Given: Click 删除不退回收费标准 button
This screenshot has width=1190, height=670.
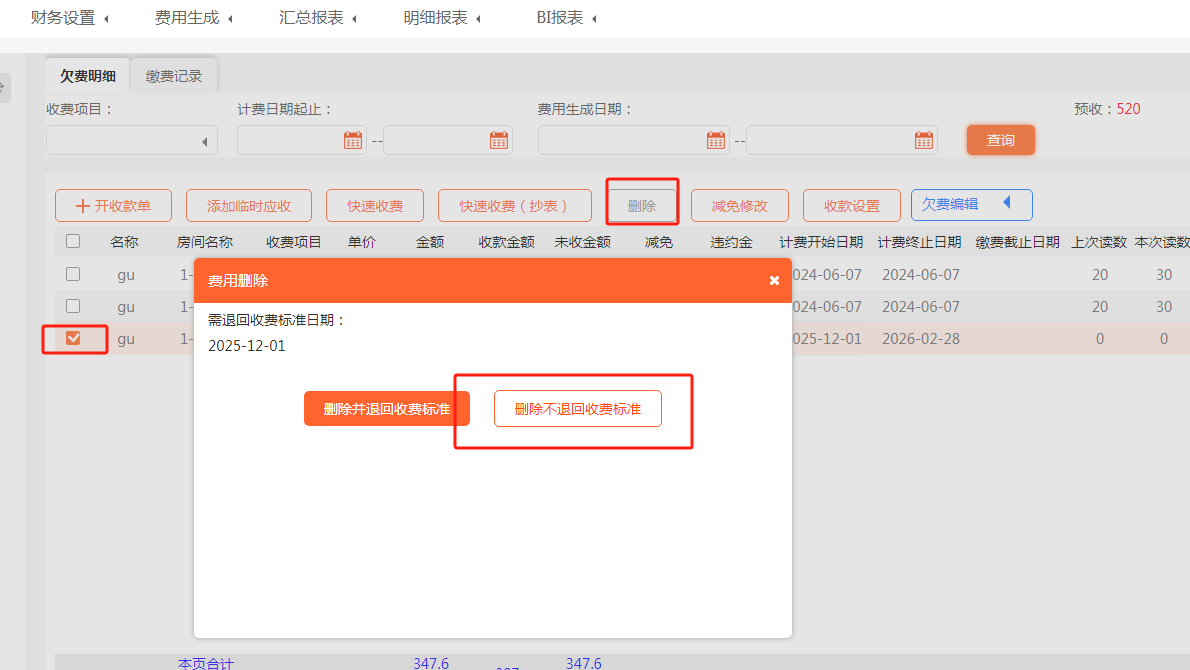Looking at the screenshot, I should click(x=577, y=409).
